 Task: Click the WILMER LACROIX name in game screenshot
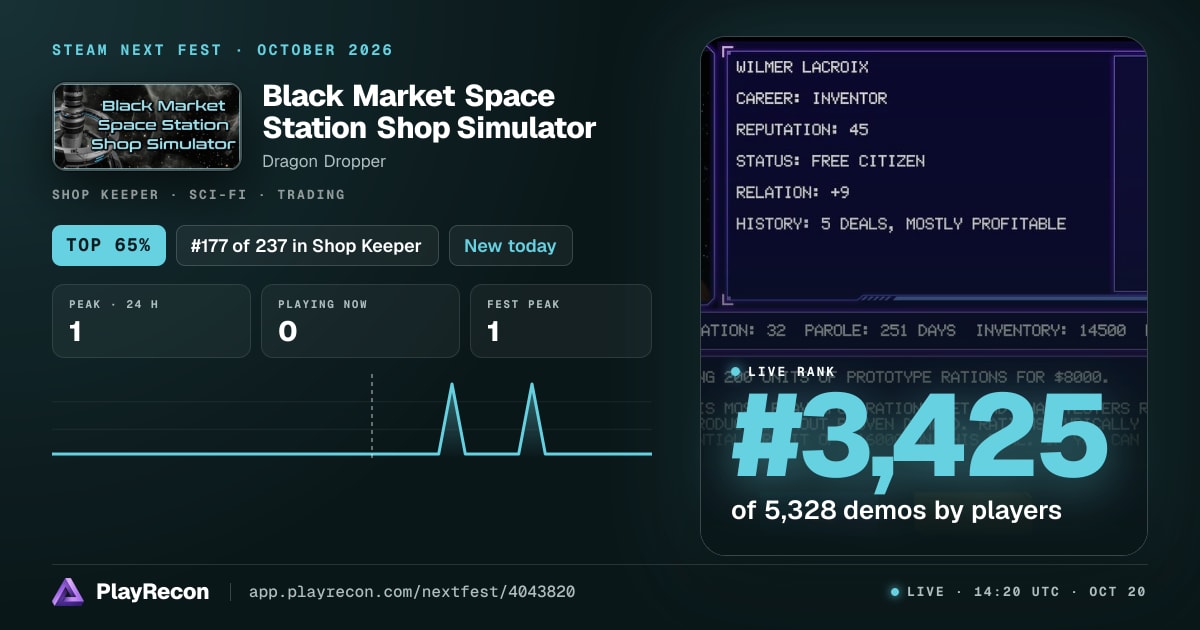802,67
